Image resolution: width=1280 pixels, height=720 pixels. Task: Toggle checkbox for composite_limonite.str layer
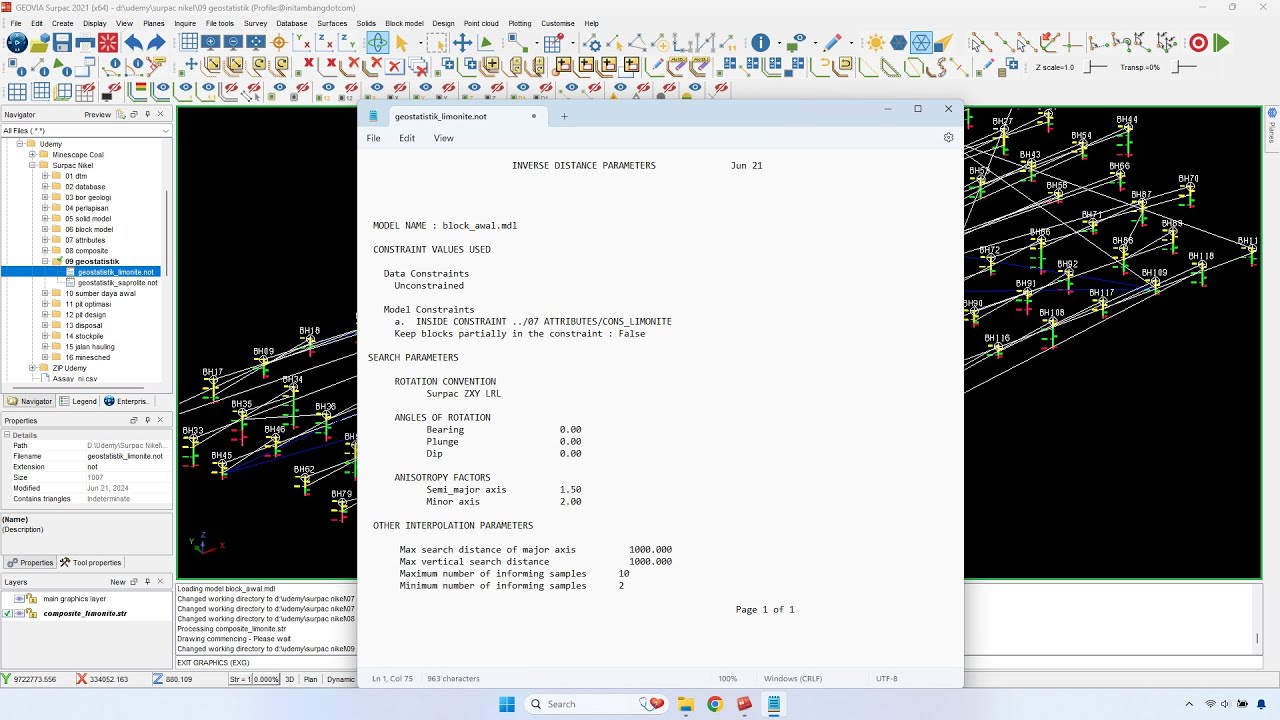click(x=8, y=613)
